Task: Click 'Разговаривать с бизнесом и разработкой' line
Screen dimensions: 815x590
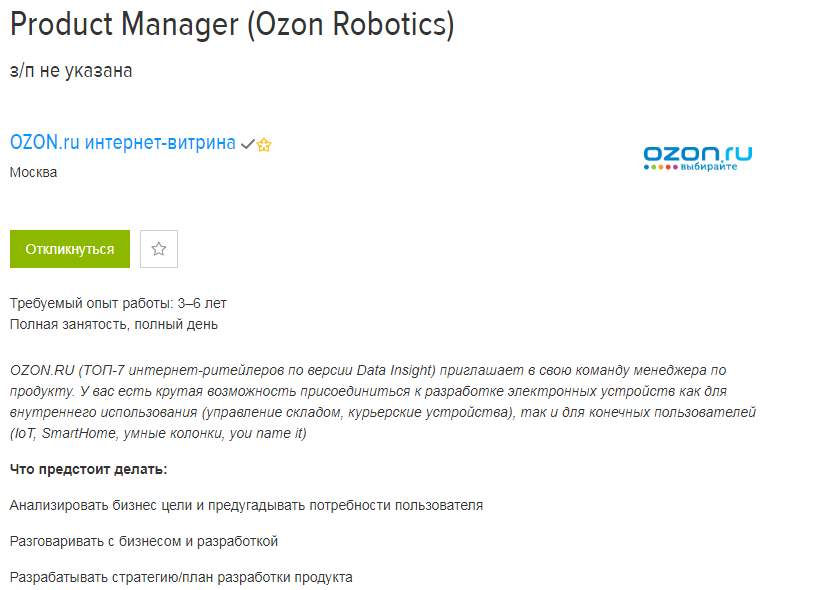Action: click(144, 541)
